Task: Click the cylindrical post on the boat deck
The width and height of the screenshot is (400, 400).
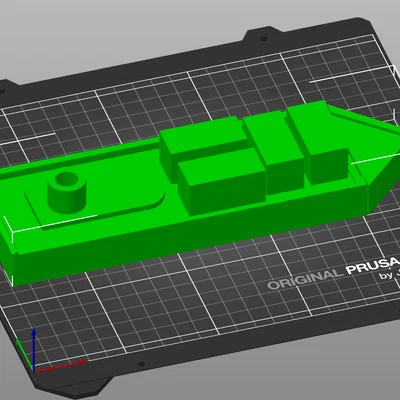Action: click(x=67, y=192)
